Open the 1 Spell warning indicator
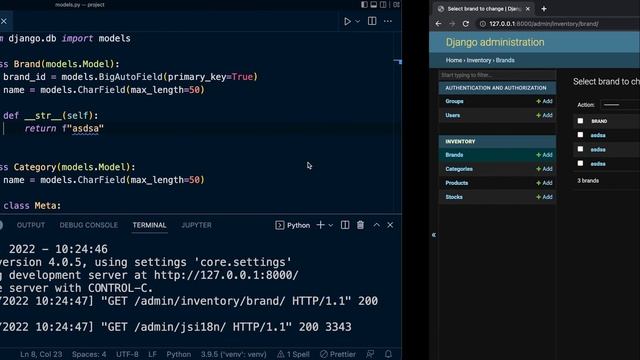Image resolution: width=640 pixels, height=360 pixels. [293, 354]
